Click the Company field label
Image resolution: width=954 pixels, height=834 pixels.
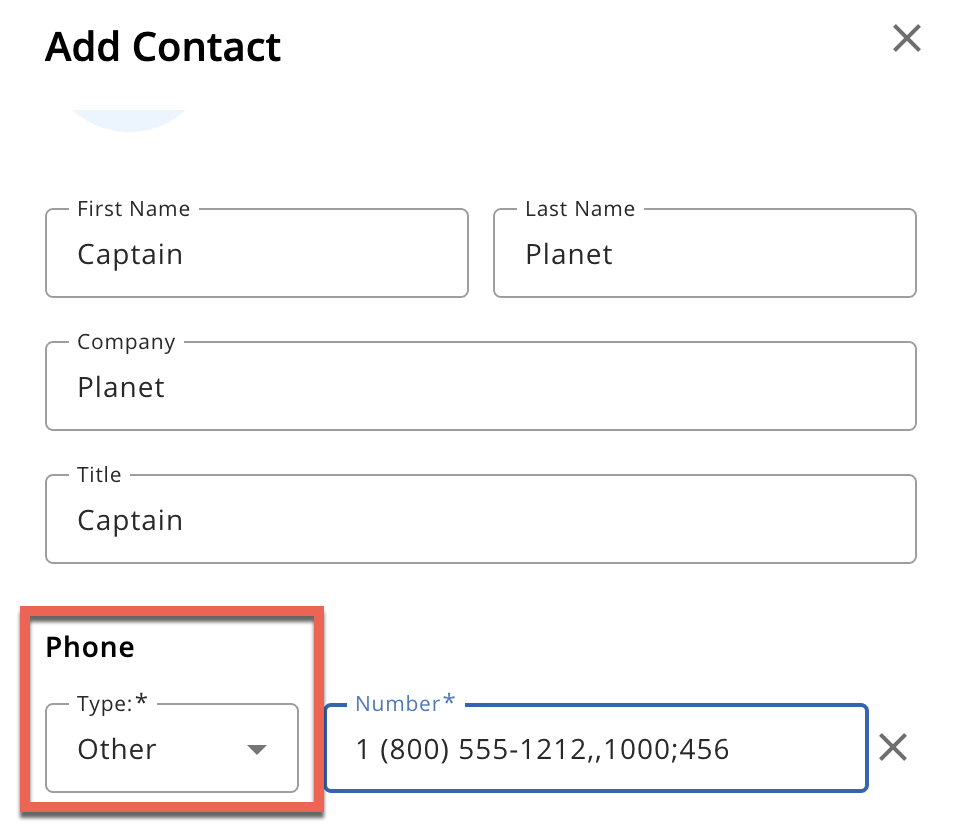[x=126, y=342]
